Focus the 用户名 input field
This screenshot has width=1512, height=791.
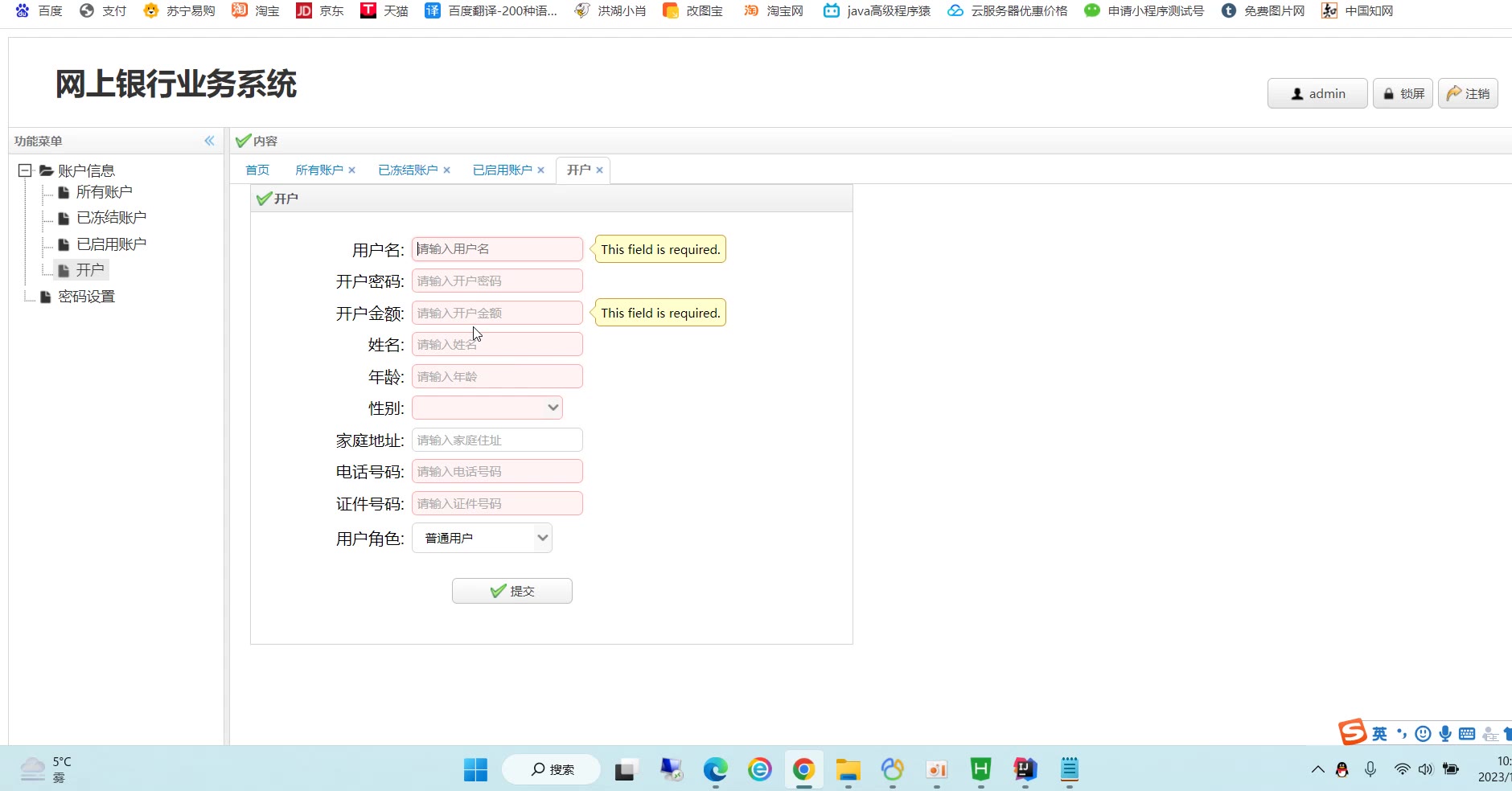click(x=497, y=249)
